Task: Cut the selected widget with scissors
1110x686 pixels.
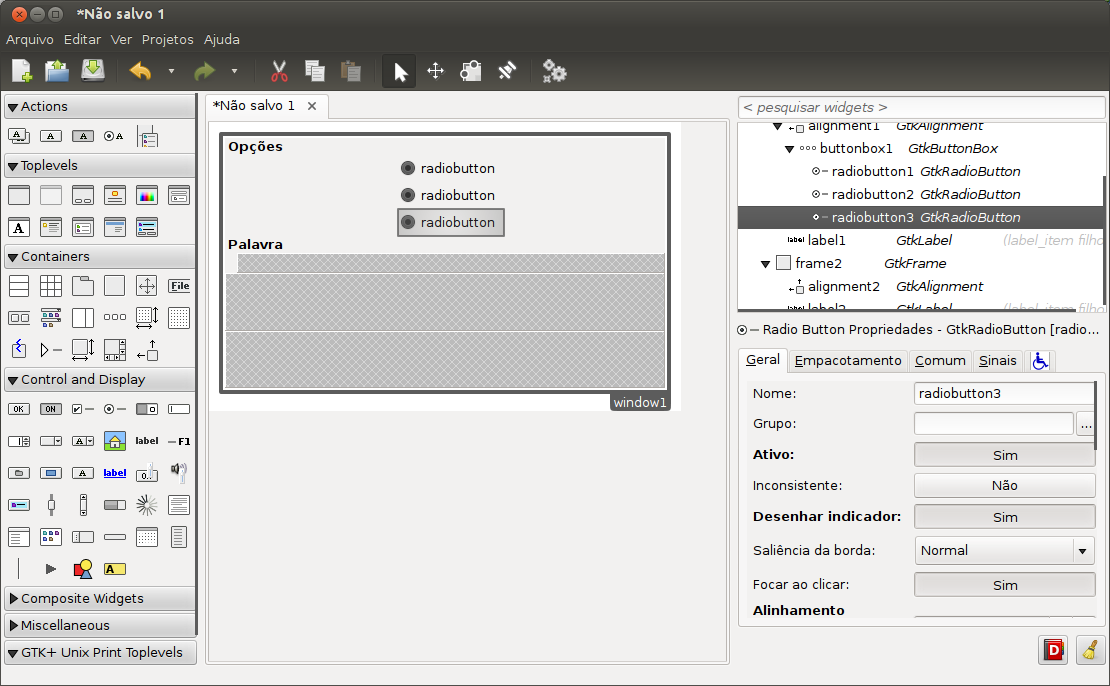Action: click(280, 71)
